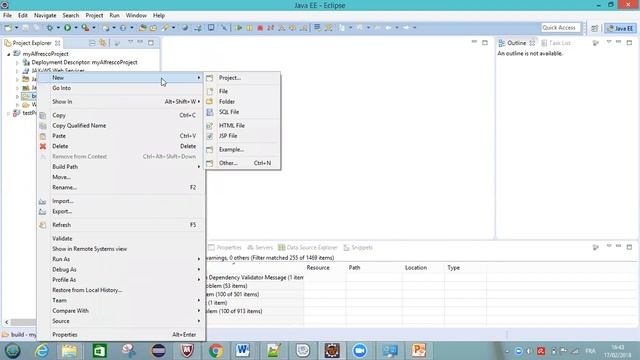
Task: Click the Delete red X icon in the context menu
Action: coord(43,146)
